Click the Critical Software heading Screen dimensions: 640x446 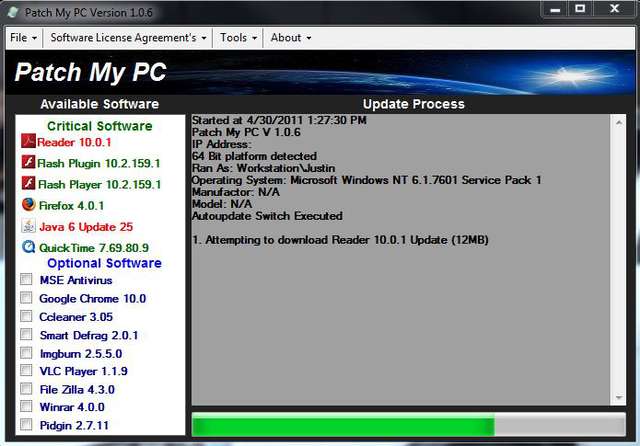click(100, 126)
